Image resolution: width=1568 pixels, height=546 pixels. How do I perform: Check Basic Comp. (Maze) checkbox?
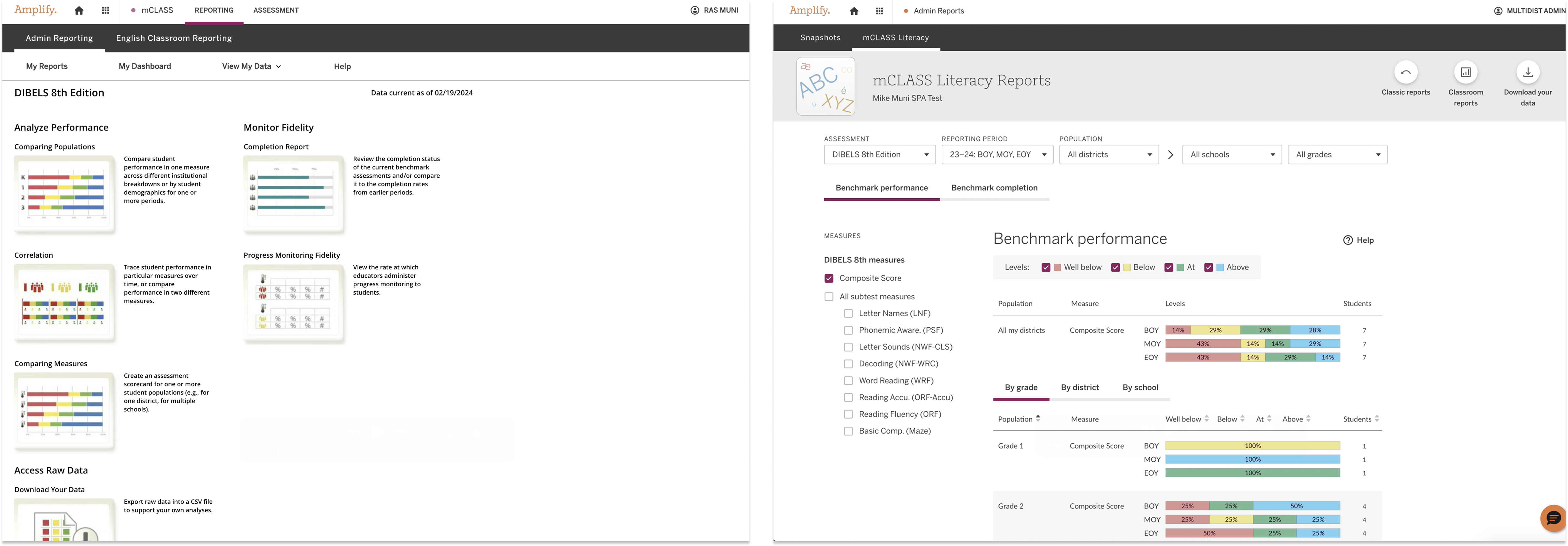848,431
